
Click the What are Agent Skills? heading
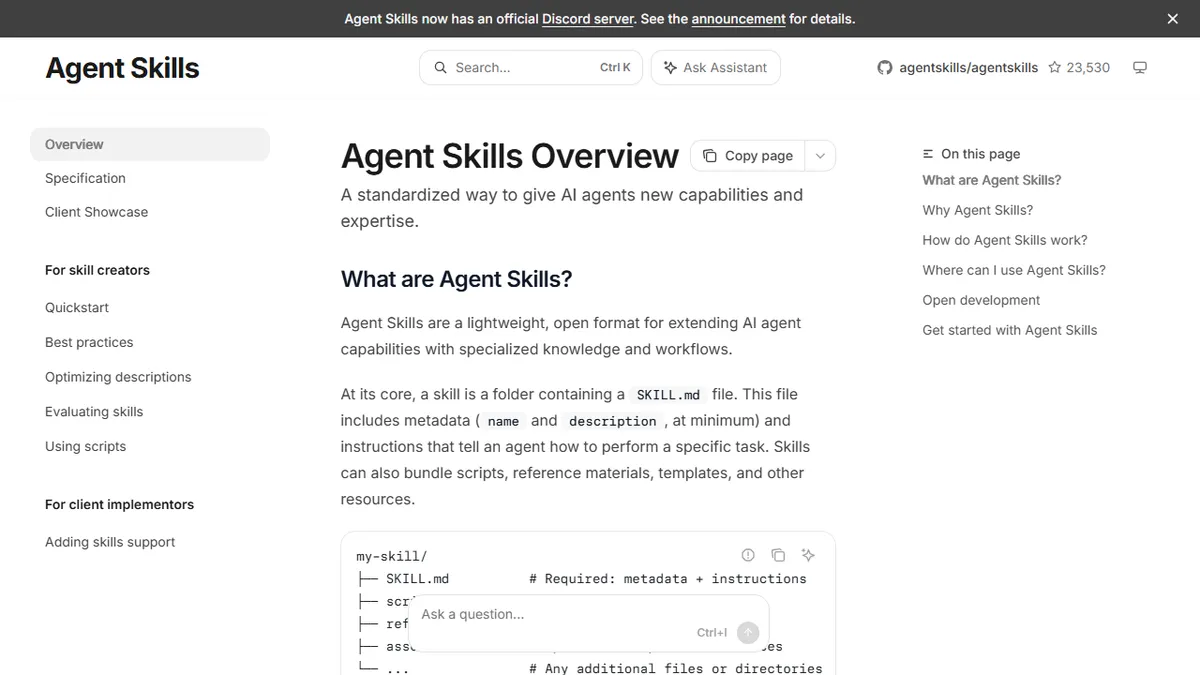[x=457, y=279]
